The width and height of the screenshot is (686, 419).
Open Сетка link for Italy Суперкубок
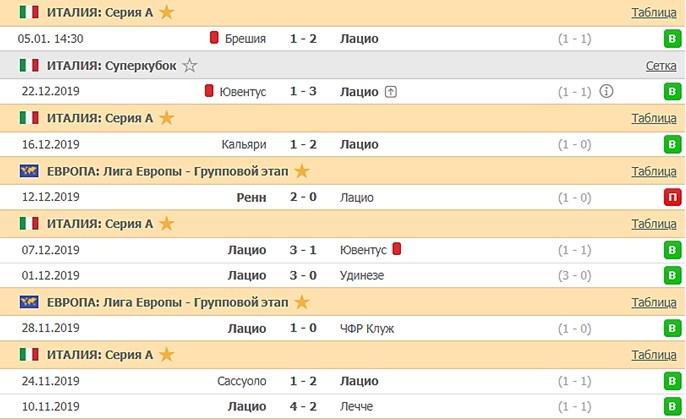pyautogui.click(x=661, y=65)
